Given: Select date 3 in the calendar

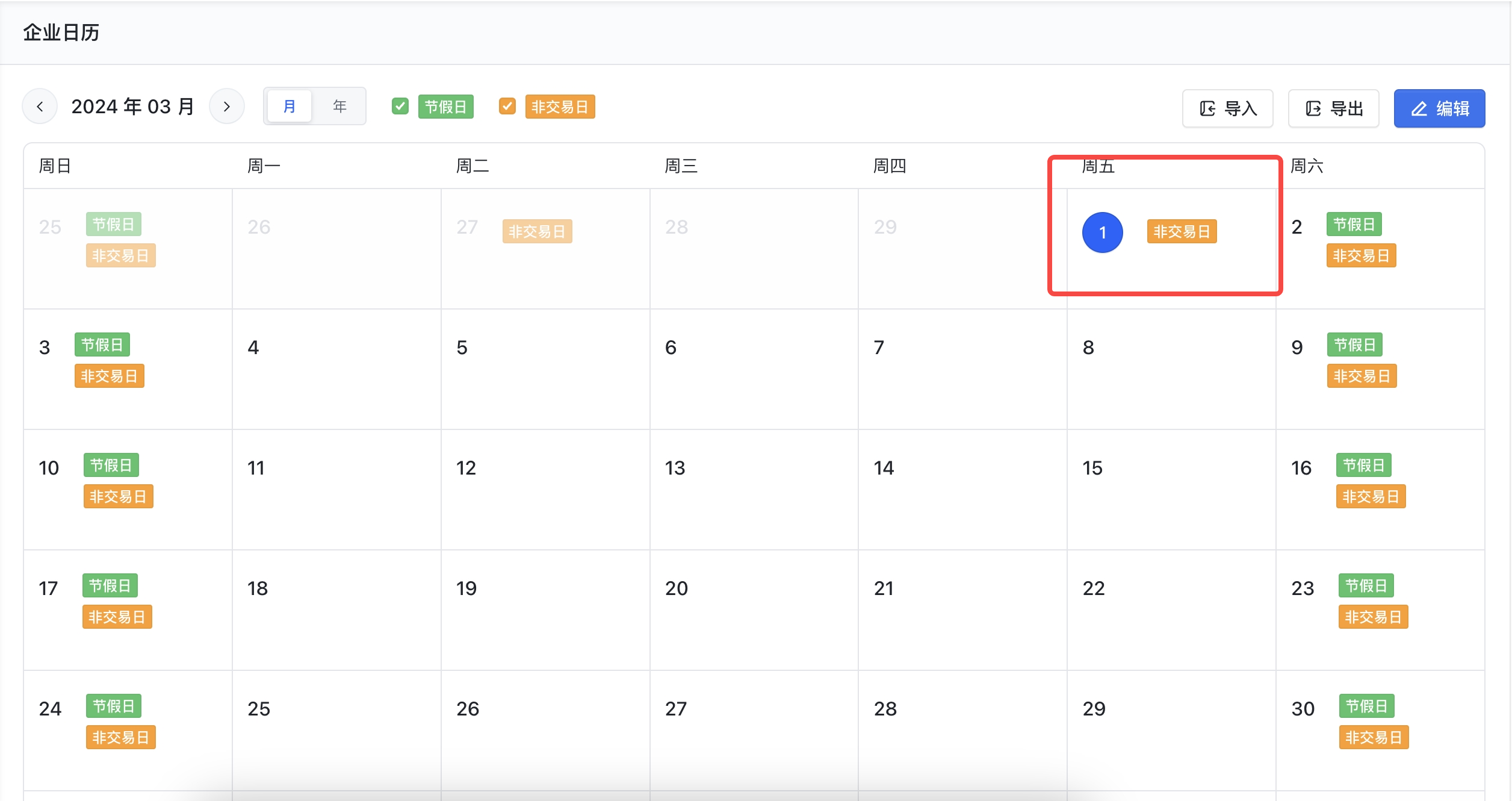Looking at the screenshot, I should click(45, 348).
